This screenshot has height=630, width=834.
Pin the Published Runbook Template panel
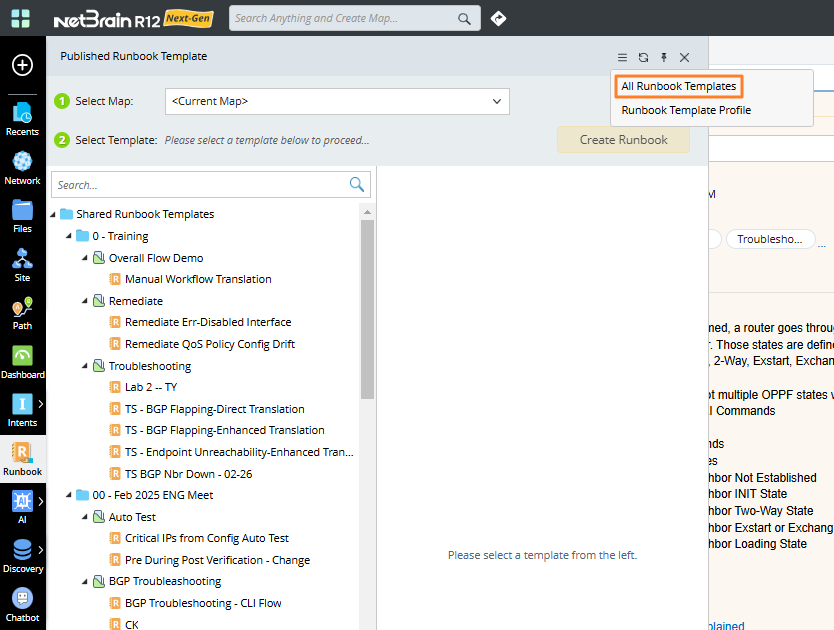tap(664, 57)
